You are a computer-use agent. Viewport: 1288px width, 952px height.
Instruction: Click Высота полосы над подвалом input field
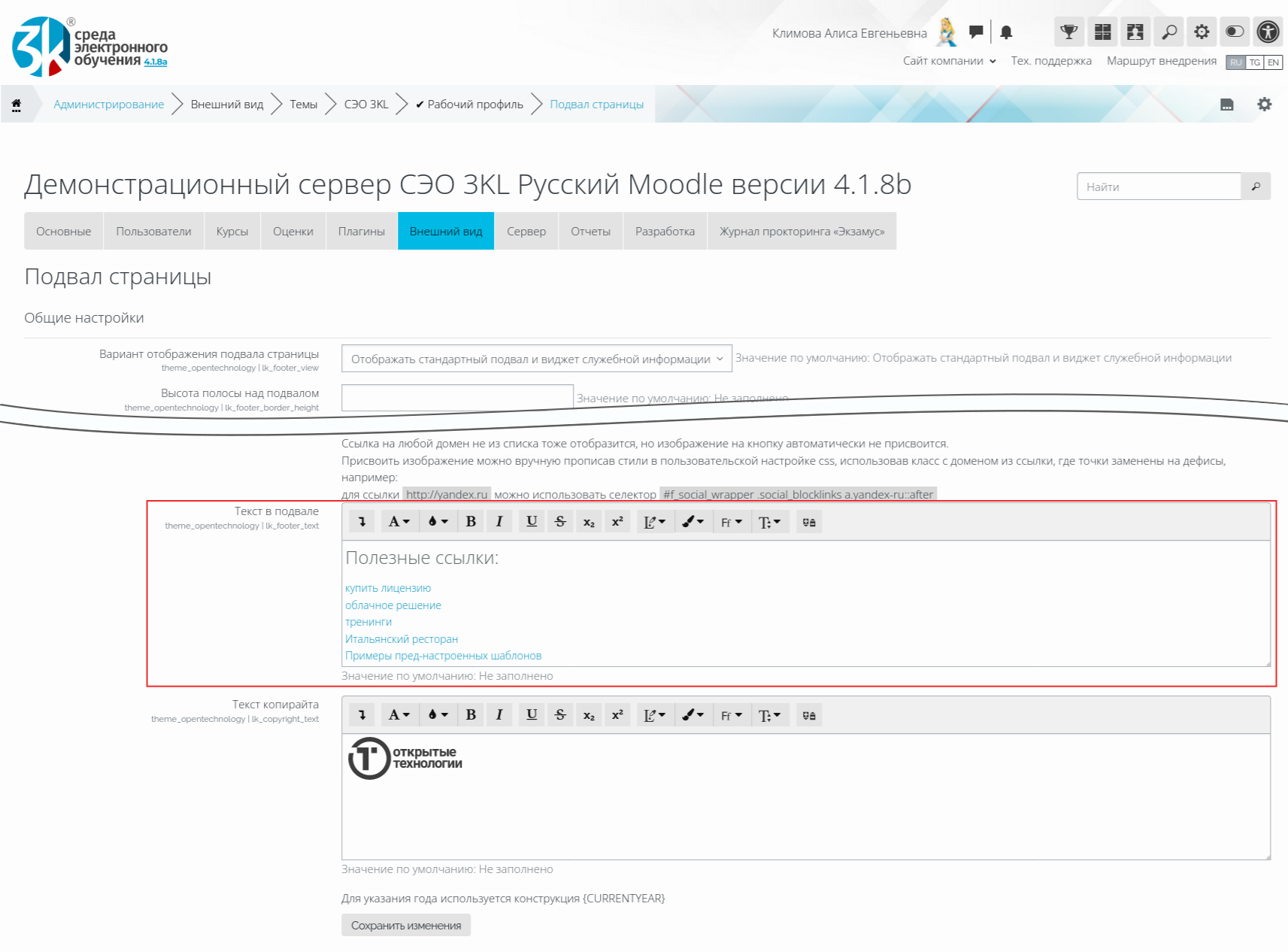click(x=457, y=398)
